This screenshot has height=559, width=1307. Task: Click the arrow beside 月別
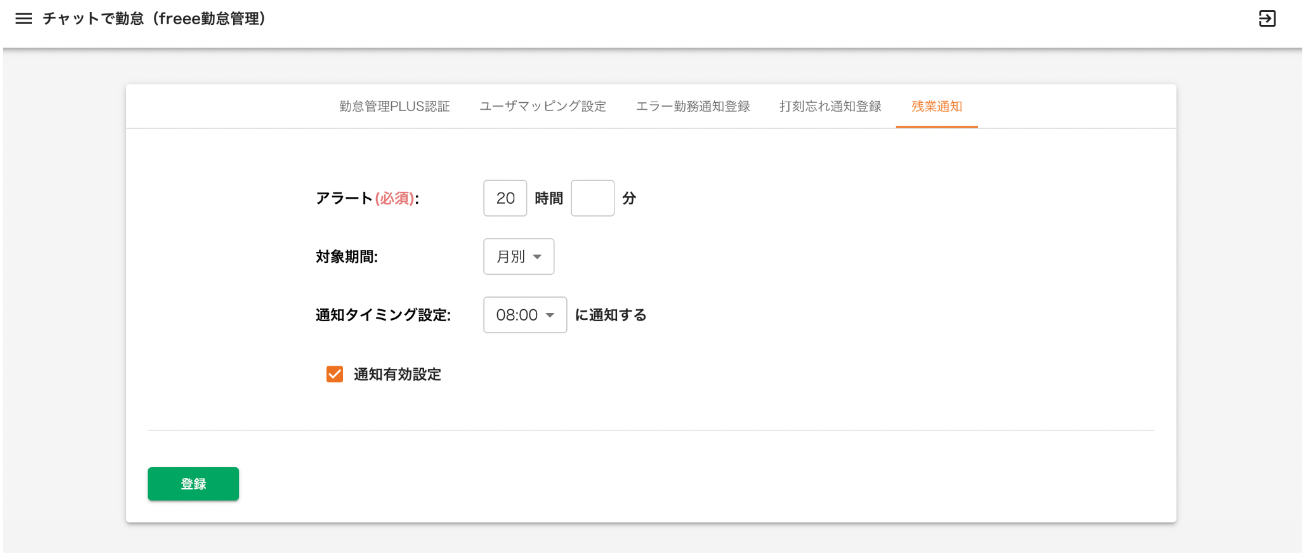pos(538,257)
